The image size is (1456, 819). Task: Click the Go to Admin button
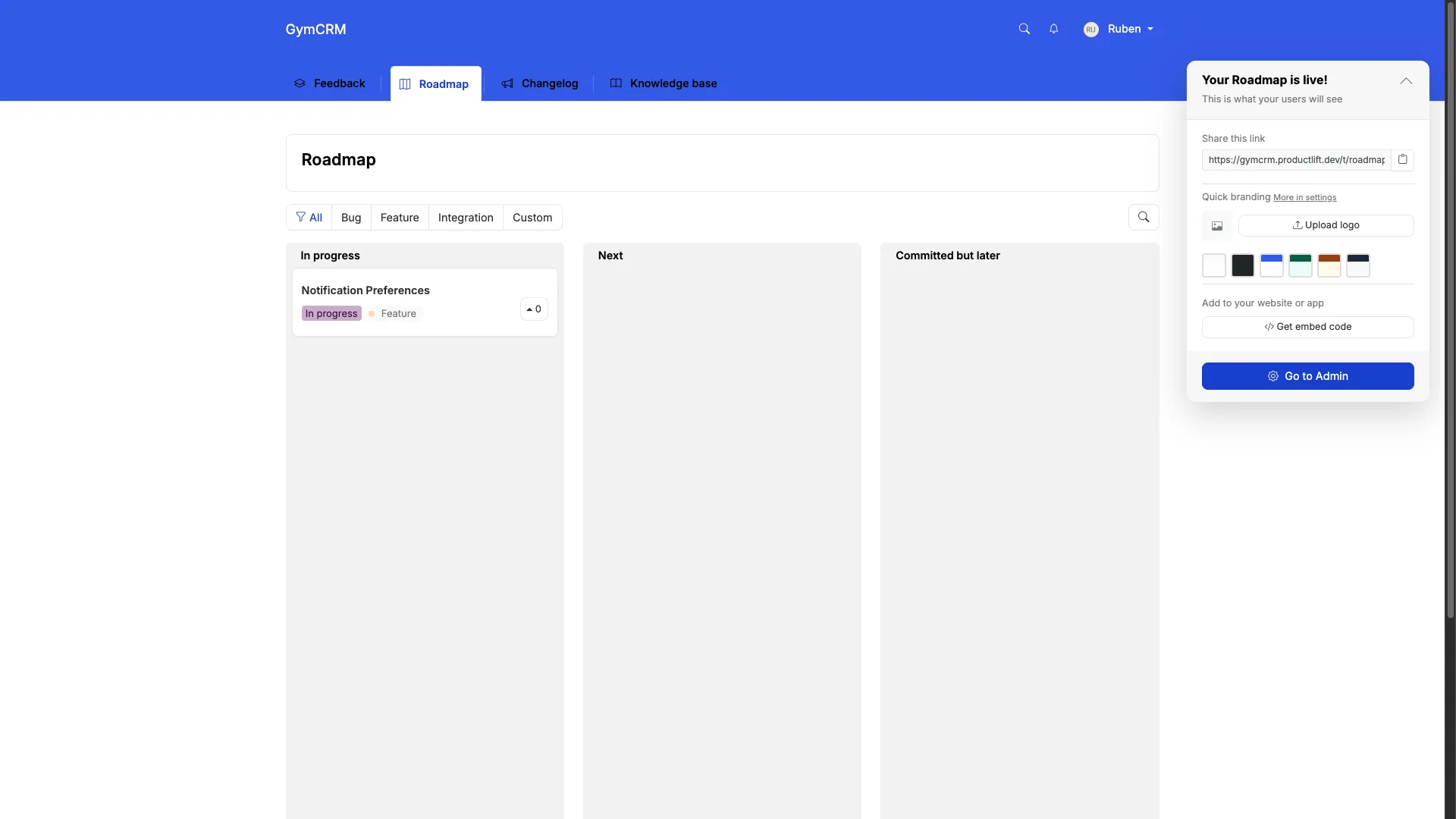tap(1307, 376)
